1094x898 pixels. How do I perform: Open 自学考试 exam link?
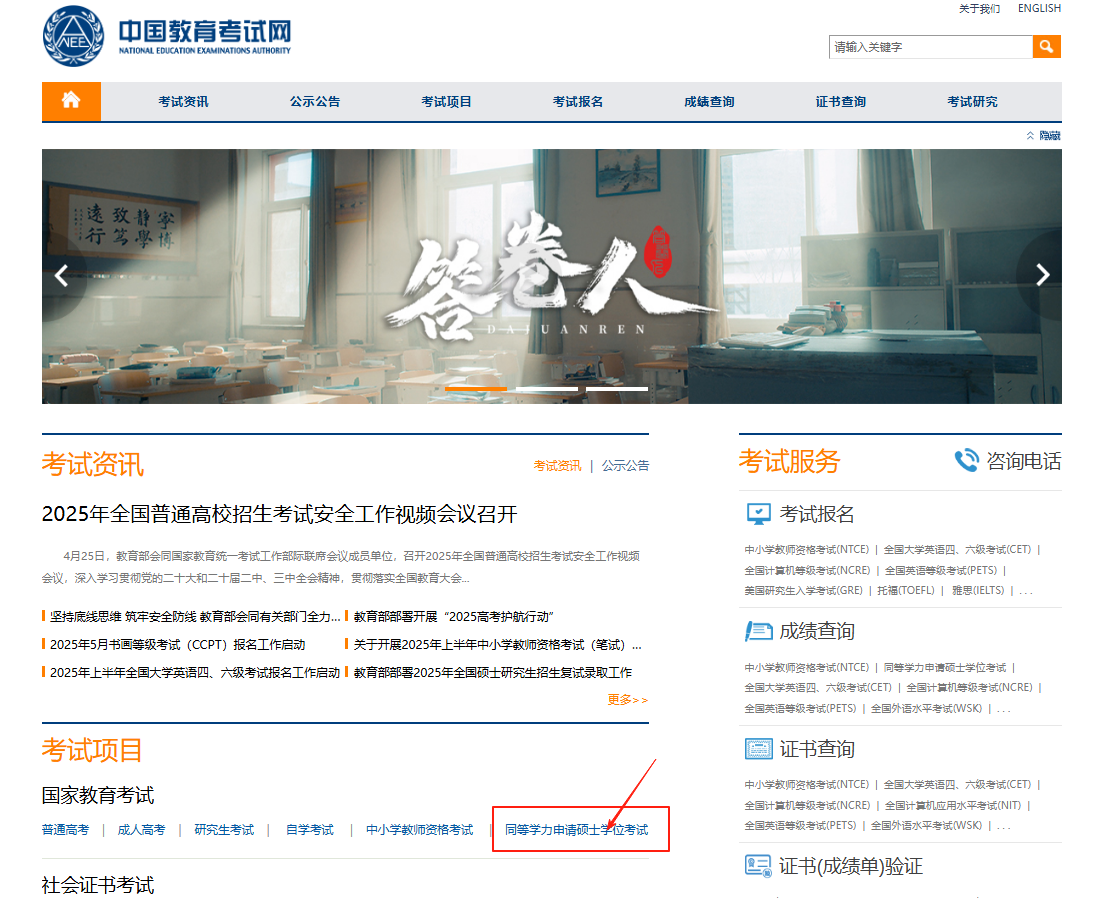click(310, 830)
